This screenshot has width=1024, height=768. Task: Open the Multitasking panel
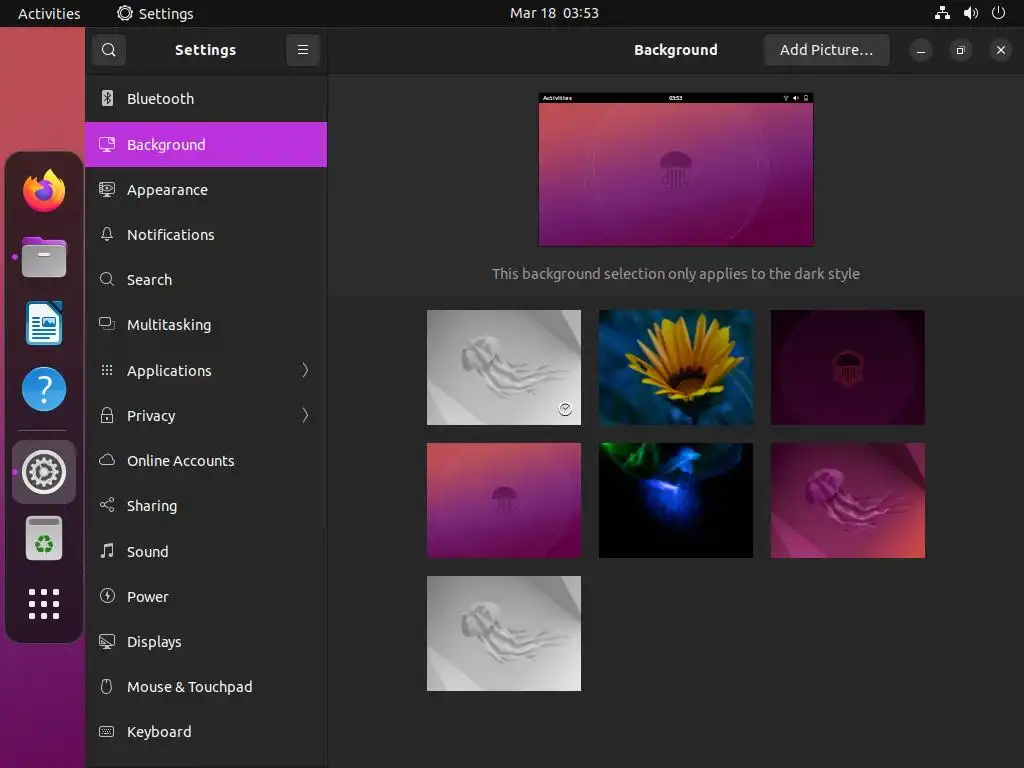(x=206, y=325)
